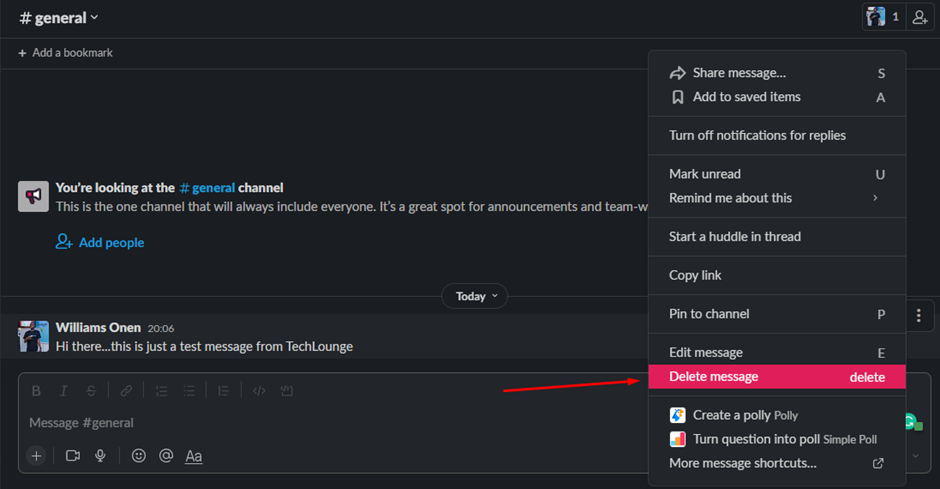The width and height of the screenshot is (940, 489).
Task: Toggle italic formatting button
Action: pyautogui.click(x=64, y=391)
